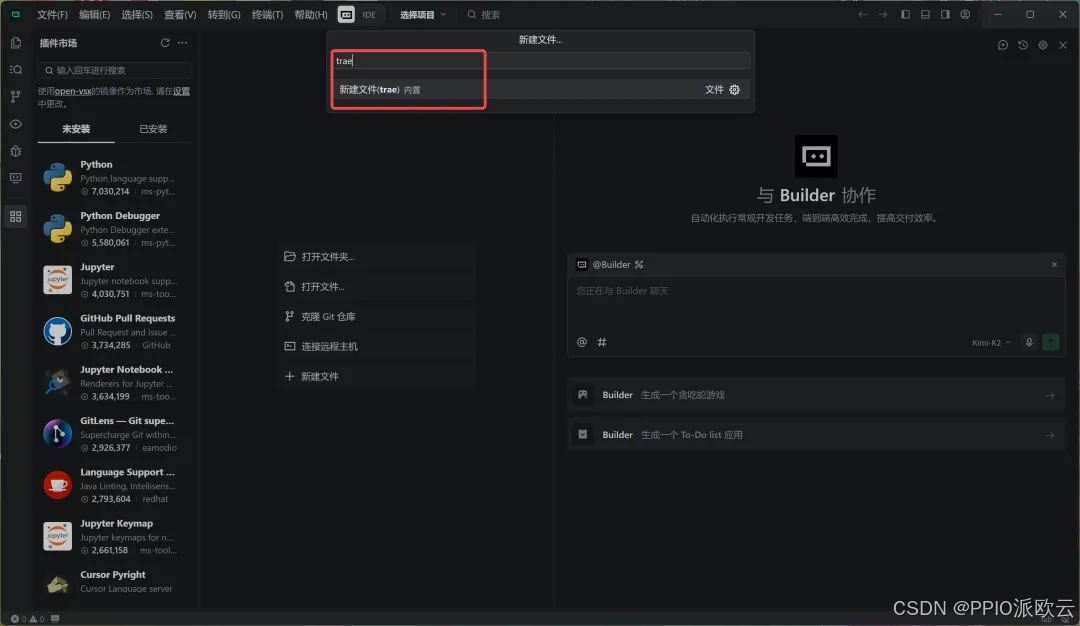This screenshot has width=1080, height=626.
Task: Send the chat message with green arrow
Action: (x=1051, y=342)
